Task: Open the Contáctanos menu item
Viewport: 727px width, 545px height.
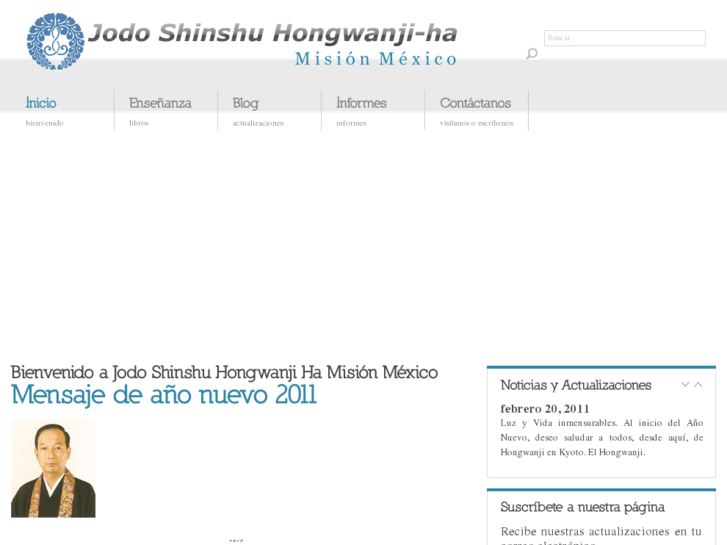Action: point(475,103)
